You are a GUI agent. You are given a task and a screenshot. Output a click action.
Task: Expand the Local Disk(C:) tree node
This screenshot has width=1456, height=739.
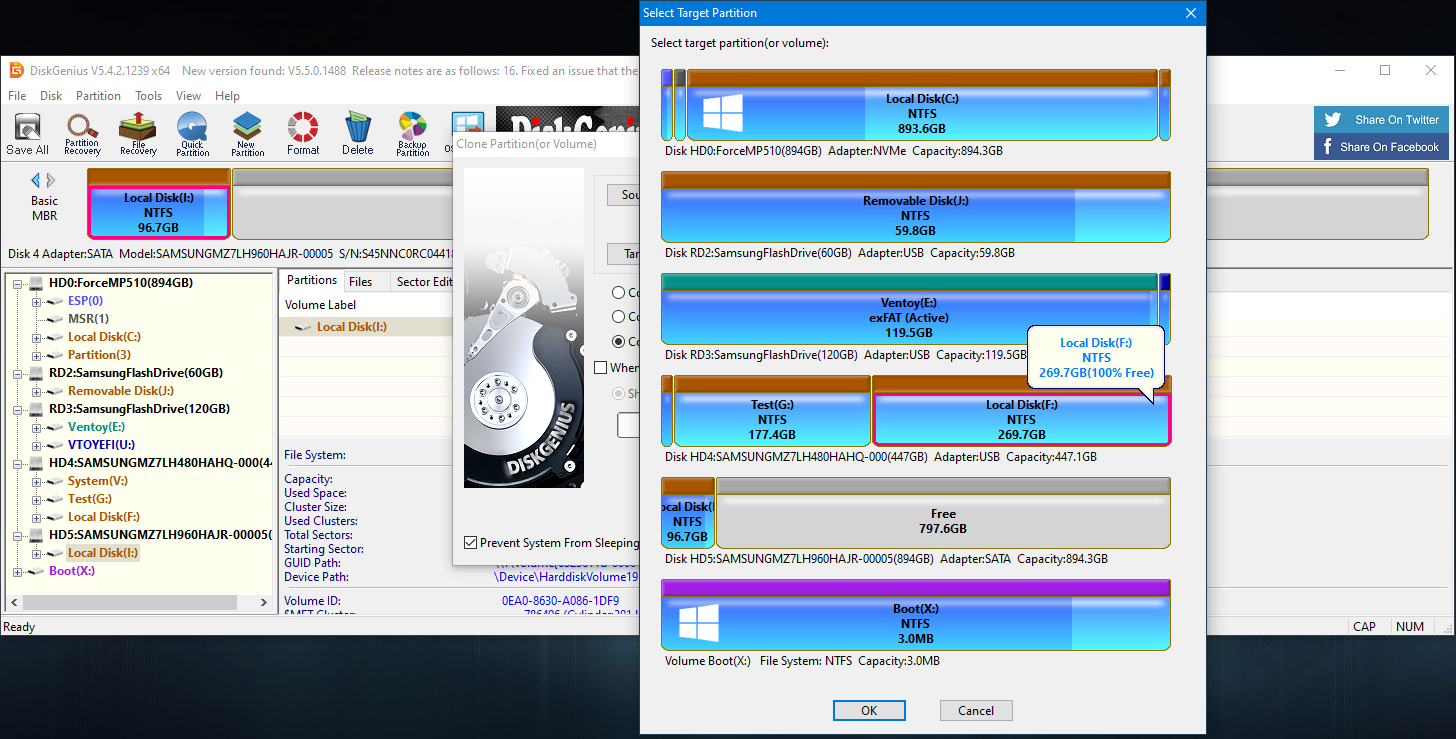[x=37, y=337]
